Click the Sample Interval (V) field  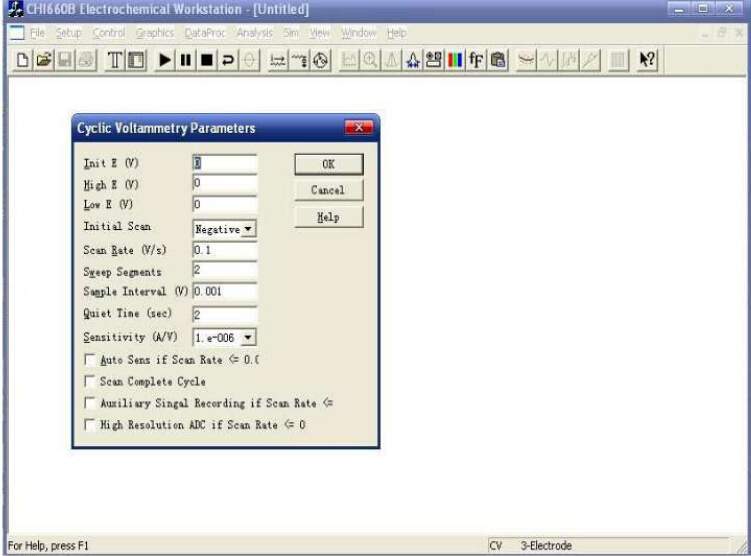pos(225,291)
